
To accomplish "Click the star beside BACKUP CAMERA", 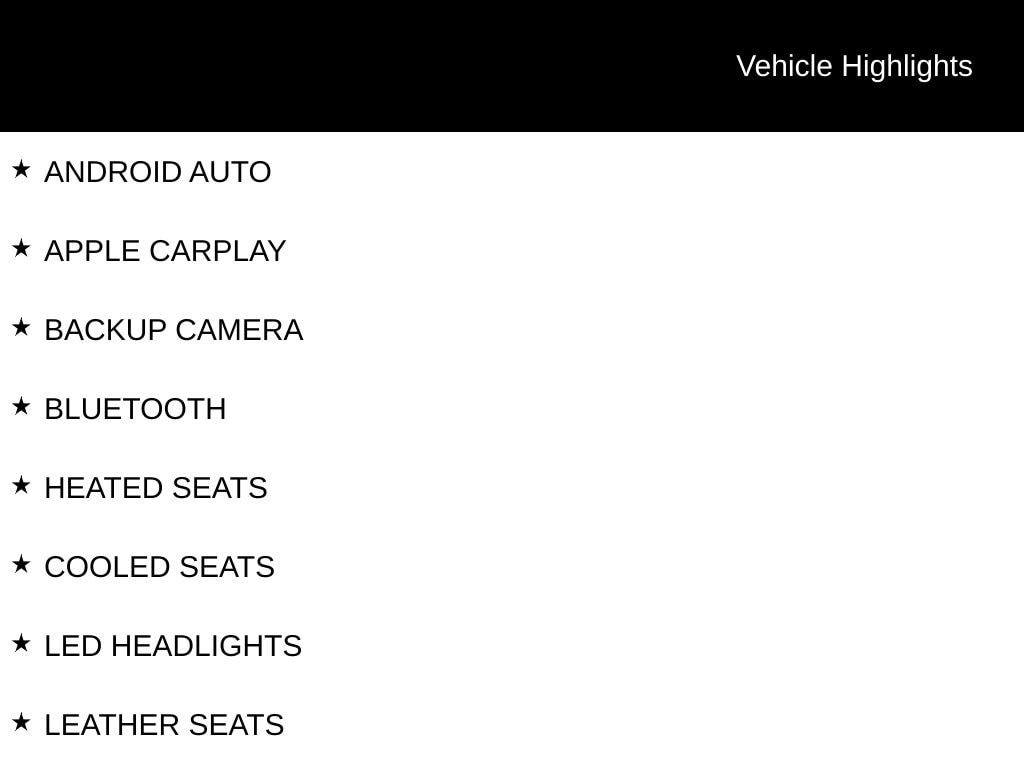I will 21,327.
